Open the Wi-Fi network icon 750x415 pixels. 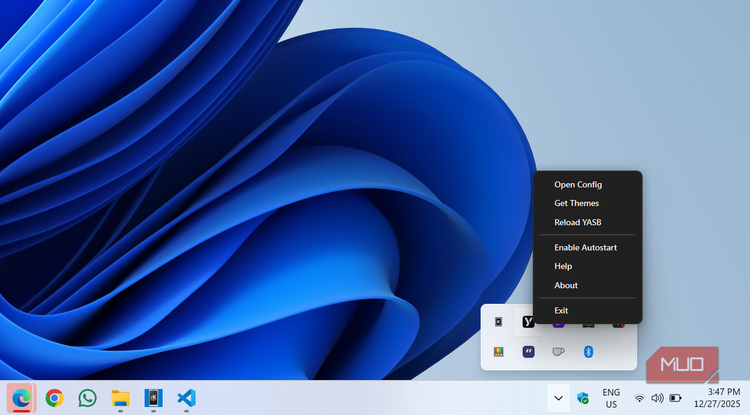tap(639, 398)
